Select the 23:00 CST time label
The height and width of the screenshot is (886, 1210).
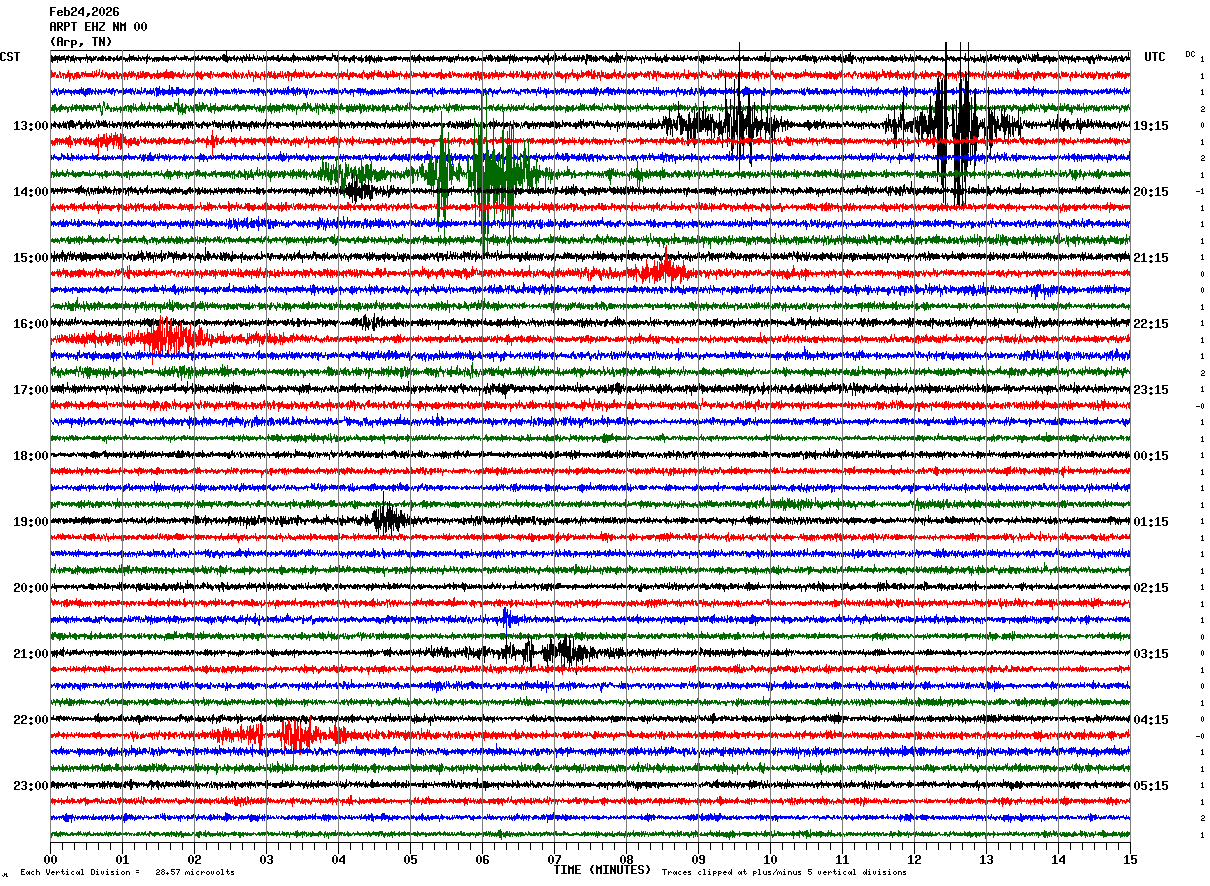(31, 786)
